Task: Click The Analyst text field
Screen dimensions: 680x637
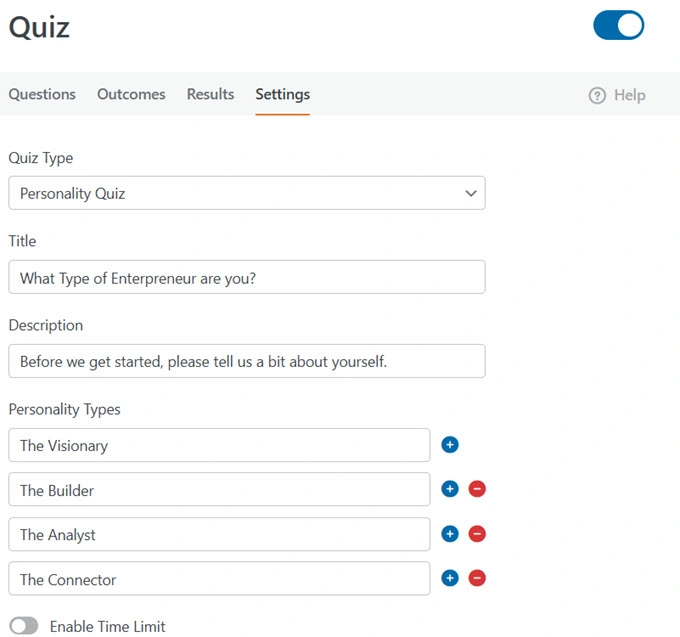Action: 219,535
